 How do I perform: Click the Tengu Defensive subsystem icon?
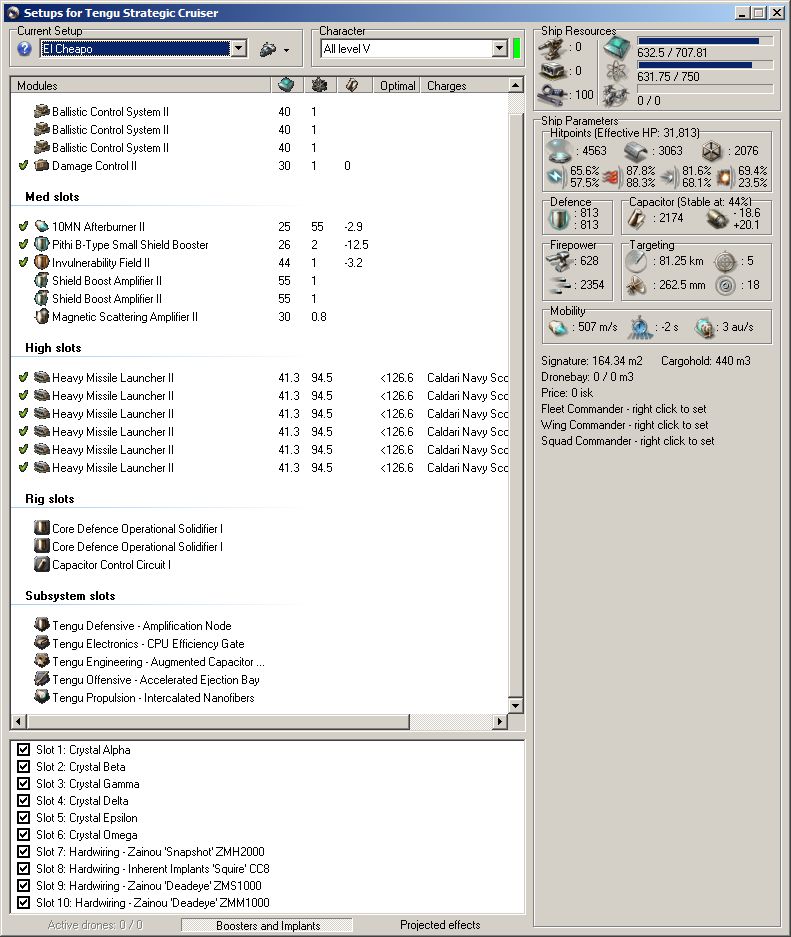pyautogui.click(x=41, y=626)
